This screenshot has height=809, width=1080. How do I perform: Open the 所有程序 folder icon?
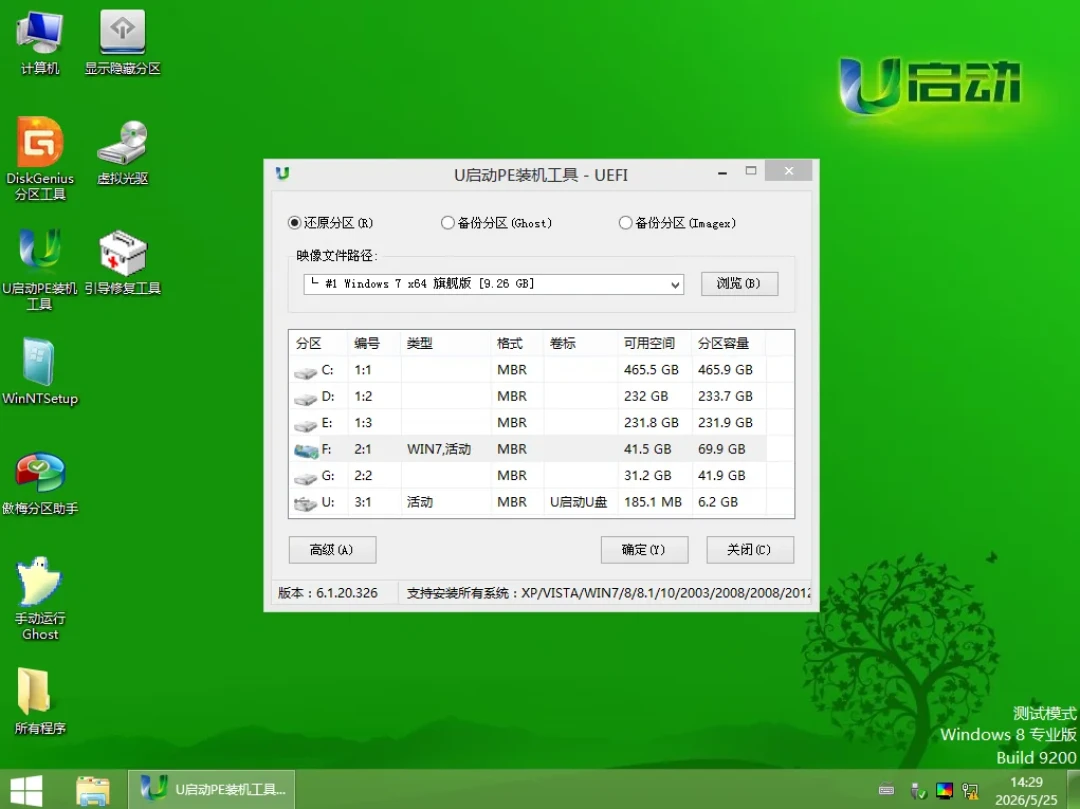[x=40, y=702]
